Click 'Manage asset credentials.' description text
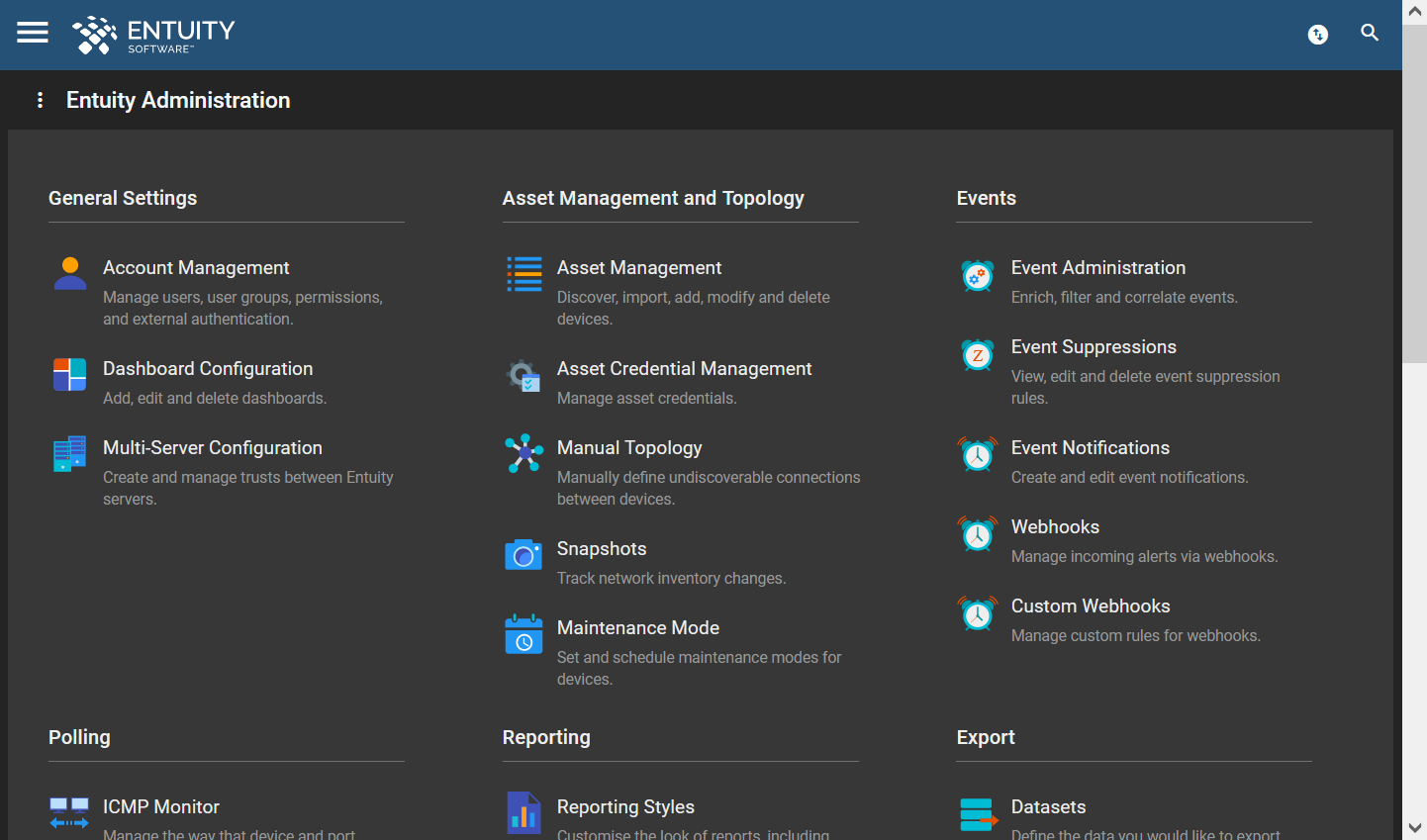Screen dimensions: 1427x840 tap(647, 398)
